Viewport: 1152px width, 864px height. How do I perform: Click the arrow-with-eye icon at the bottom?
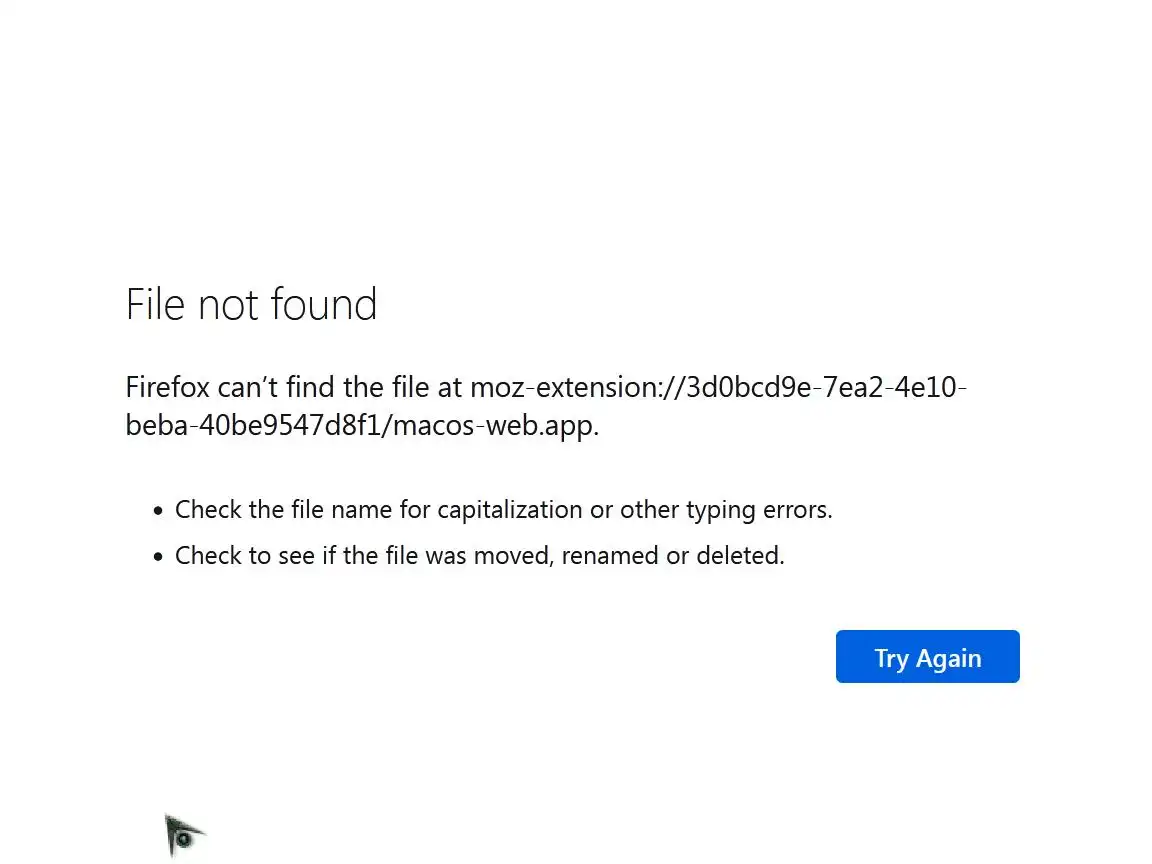click(x=183, y=835)
